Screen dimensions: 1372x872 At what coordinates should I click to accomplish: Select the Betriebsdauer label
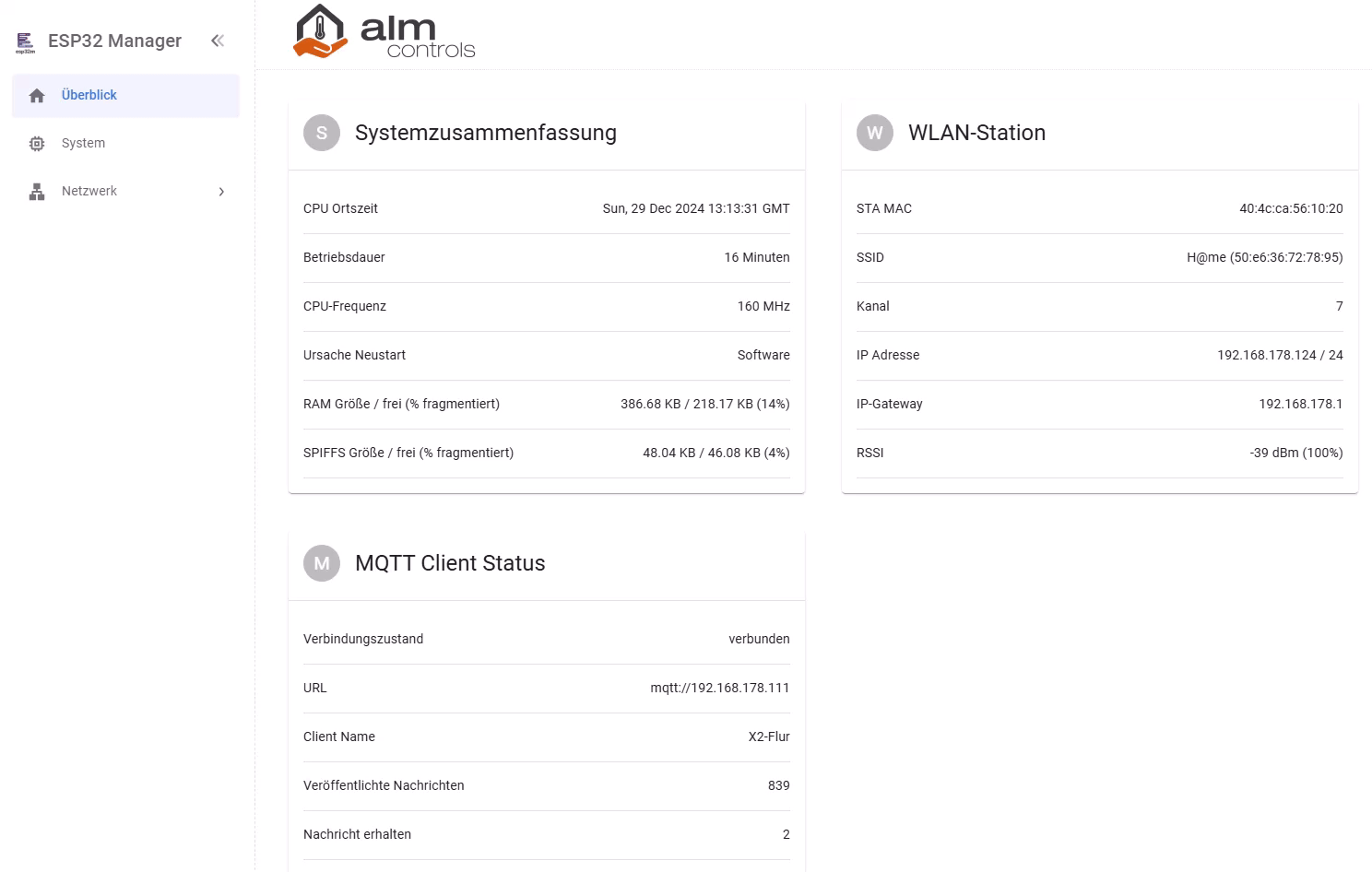click(344, 257)
